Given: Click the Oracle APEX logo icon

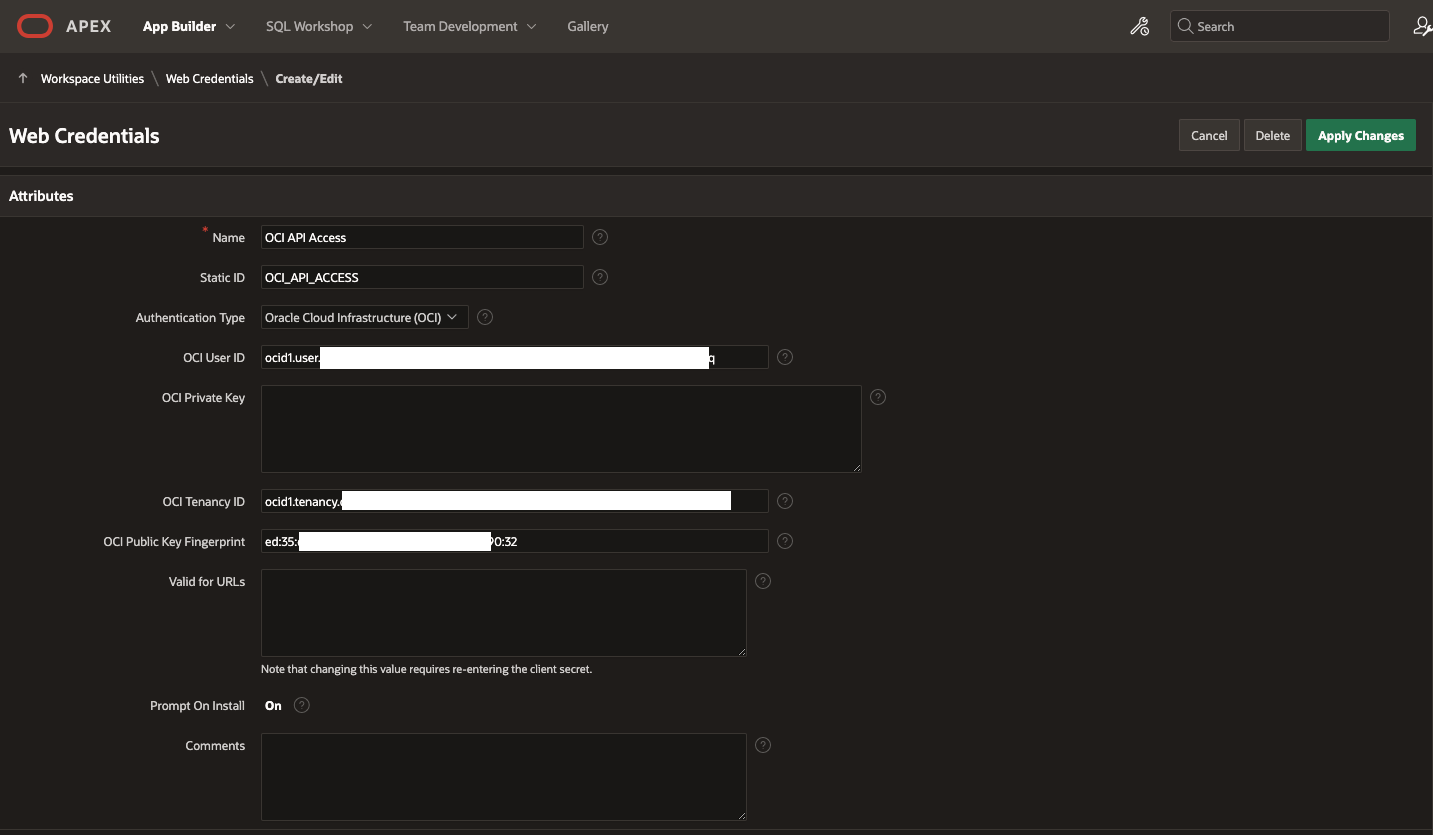Looking at the screenshot, I should tap(34, 26).
